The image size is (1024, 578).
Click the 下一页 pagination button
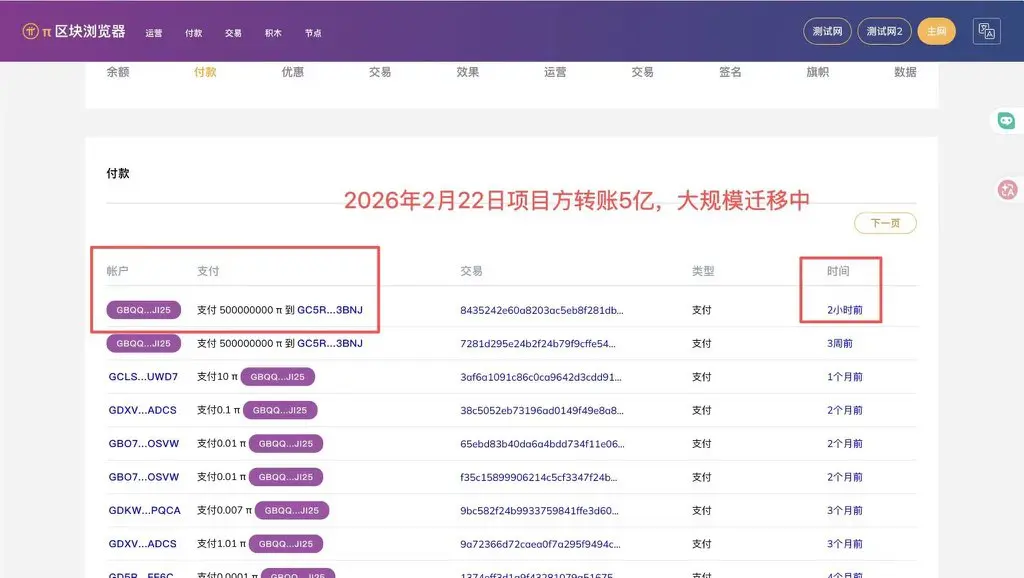coord(883,222)
